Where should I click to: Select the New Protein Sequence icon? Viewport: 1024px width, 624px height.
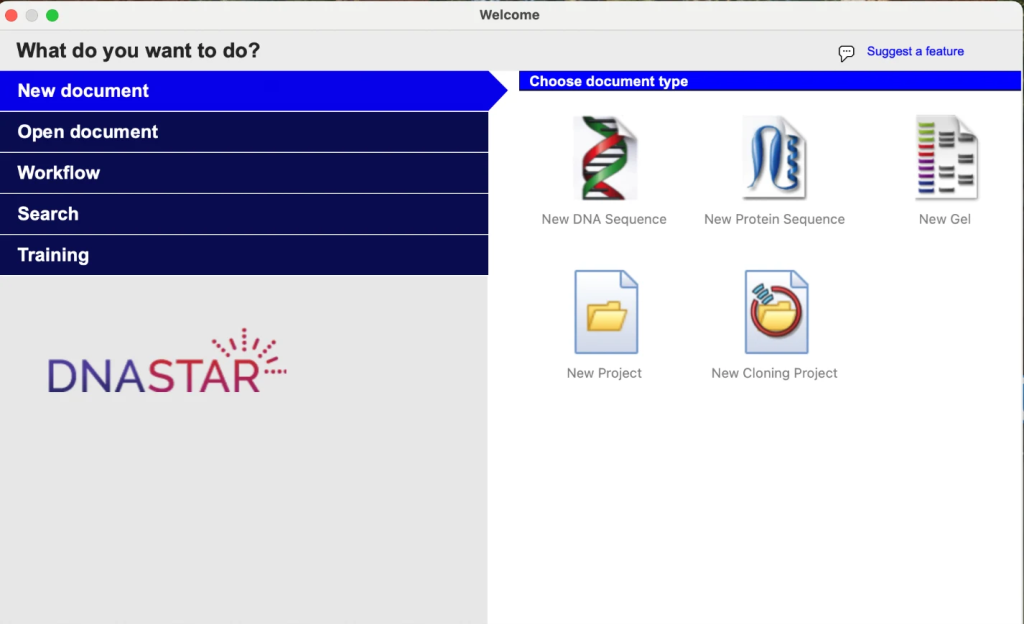click(775, 157)
